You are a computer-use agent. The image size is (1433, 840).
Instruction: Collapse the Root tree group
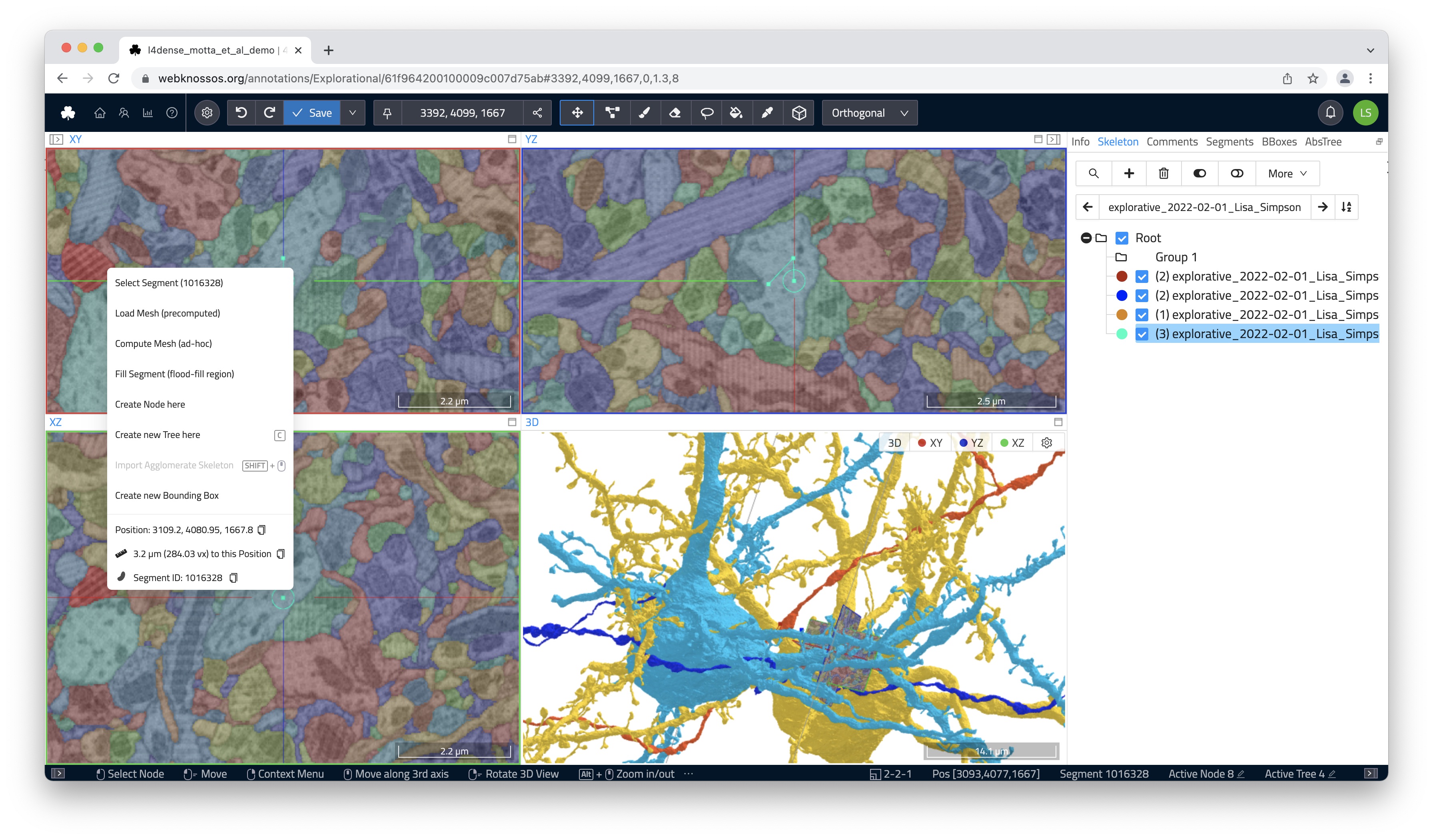(x=1086, y=237)
